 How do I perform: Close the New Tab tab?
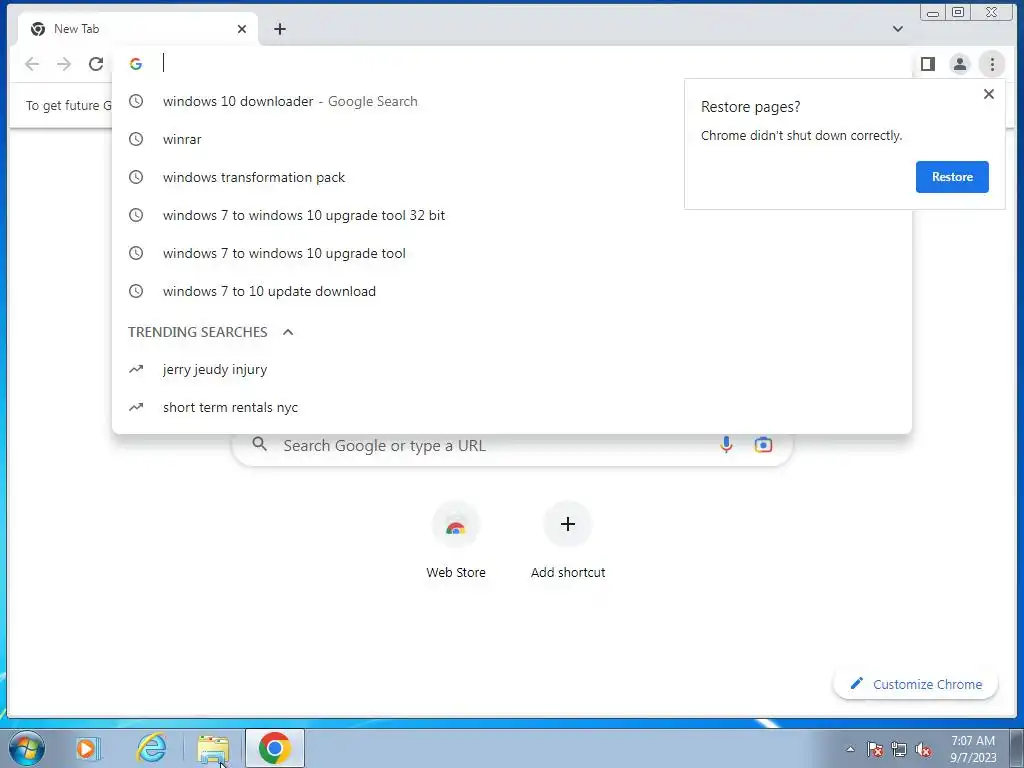tap(242, 29)
